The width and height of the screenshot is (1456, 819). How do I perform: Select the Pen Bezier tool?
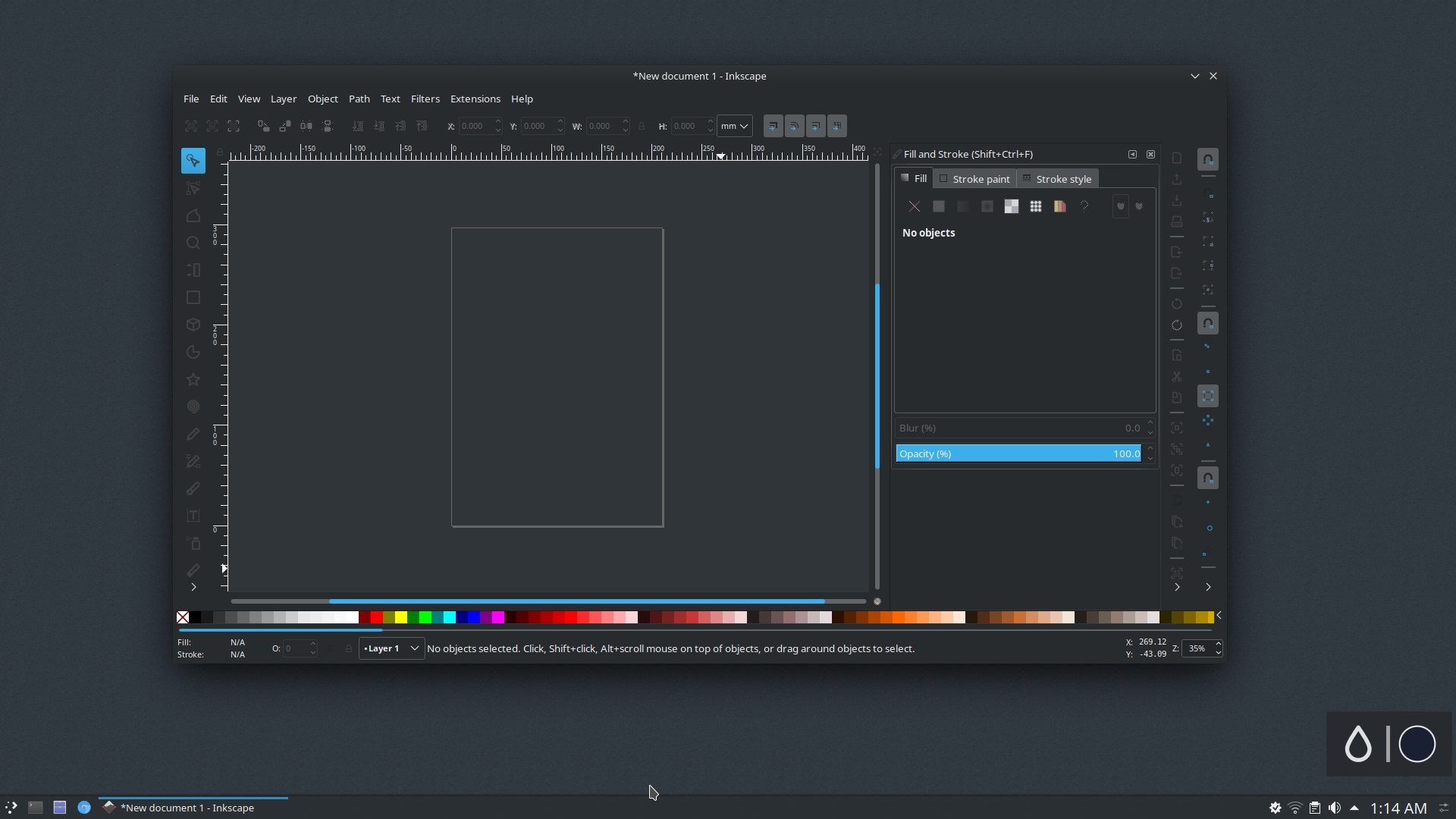coord(193,461)
